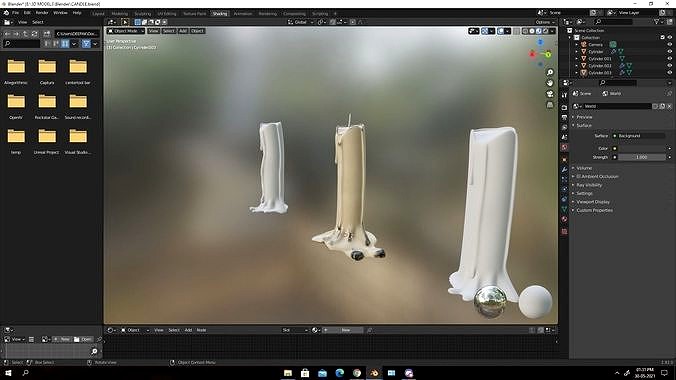Expand the Volume panel
Viewport: 676px width, 380px height.
[584, 168]
